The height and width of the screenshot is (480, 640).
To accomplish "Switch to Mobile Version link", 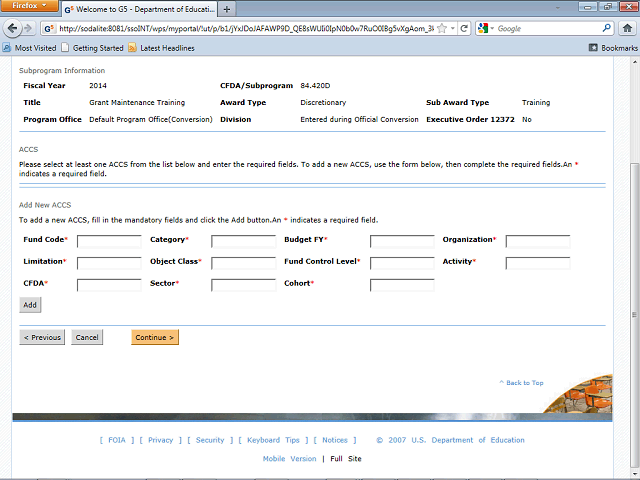I will 289,458.
